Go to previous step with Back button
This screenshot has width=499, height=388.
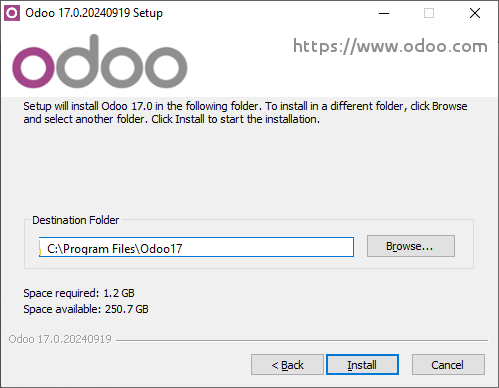click(x=287, y=365)
